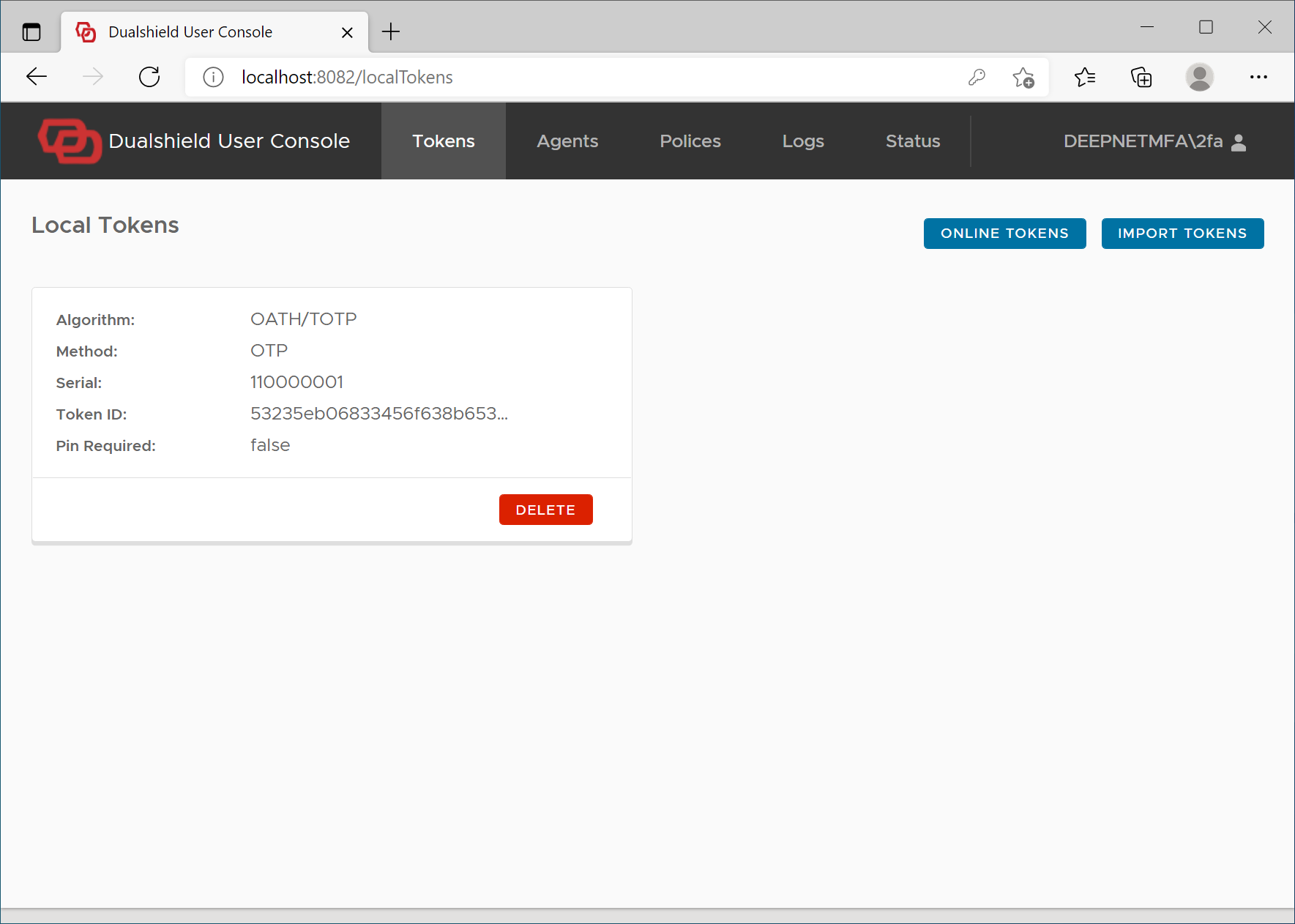Open the DEEPNETMFA\2fa user account icon
Screen dimensions: 1295x924
click(1238, 142)
